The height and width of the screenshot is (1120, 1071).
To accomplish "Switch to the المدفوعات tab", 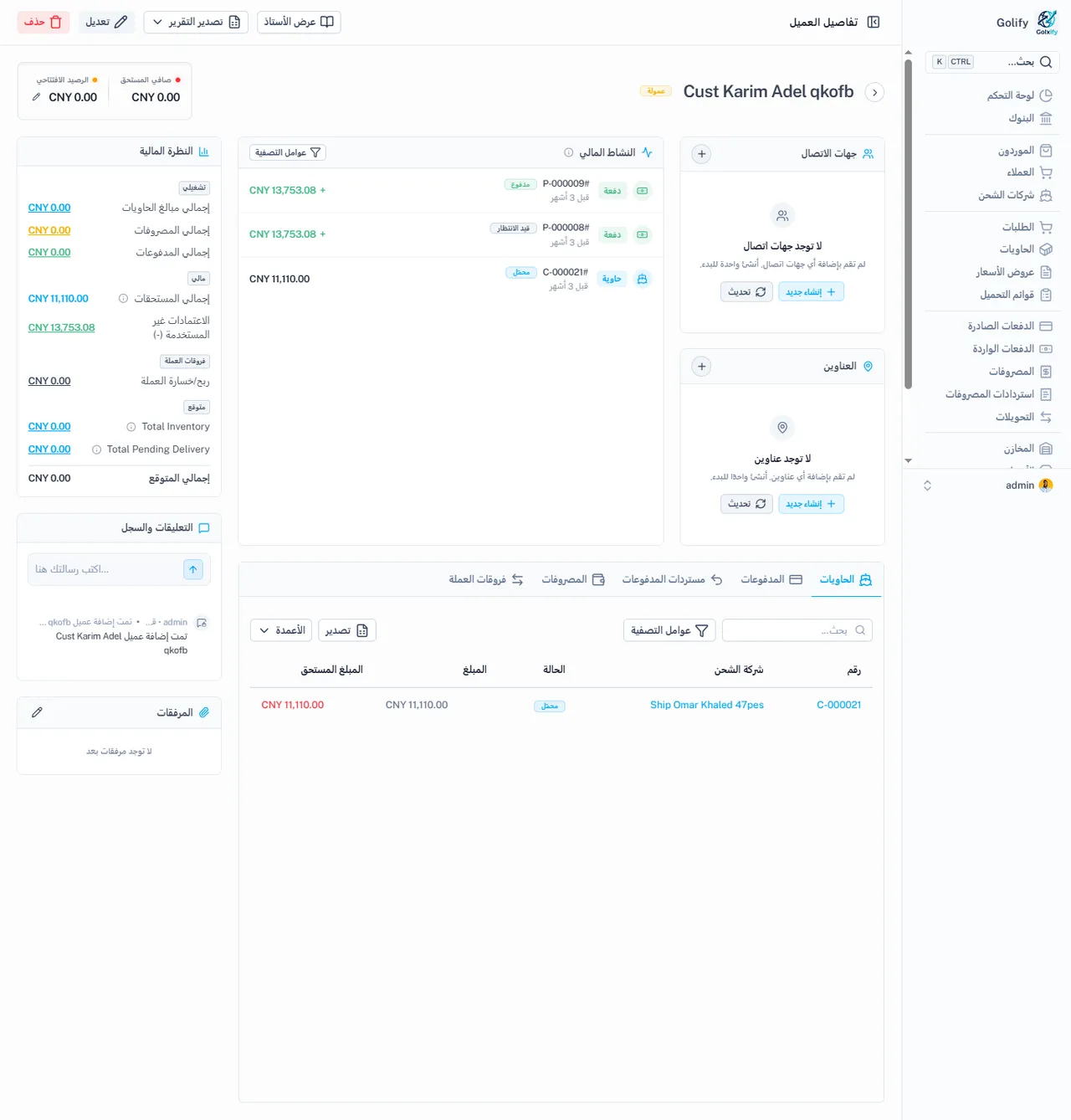I will 771,579.
